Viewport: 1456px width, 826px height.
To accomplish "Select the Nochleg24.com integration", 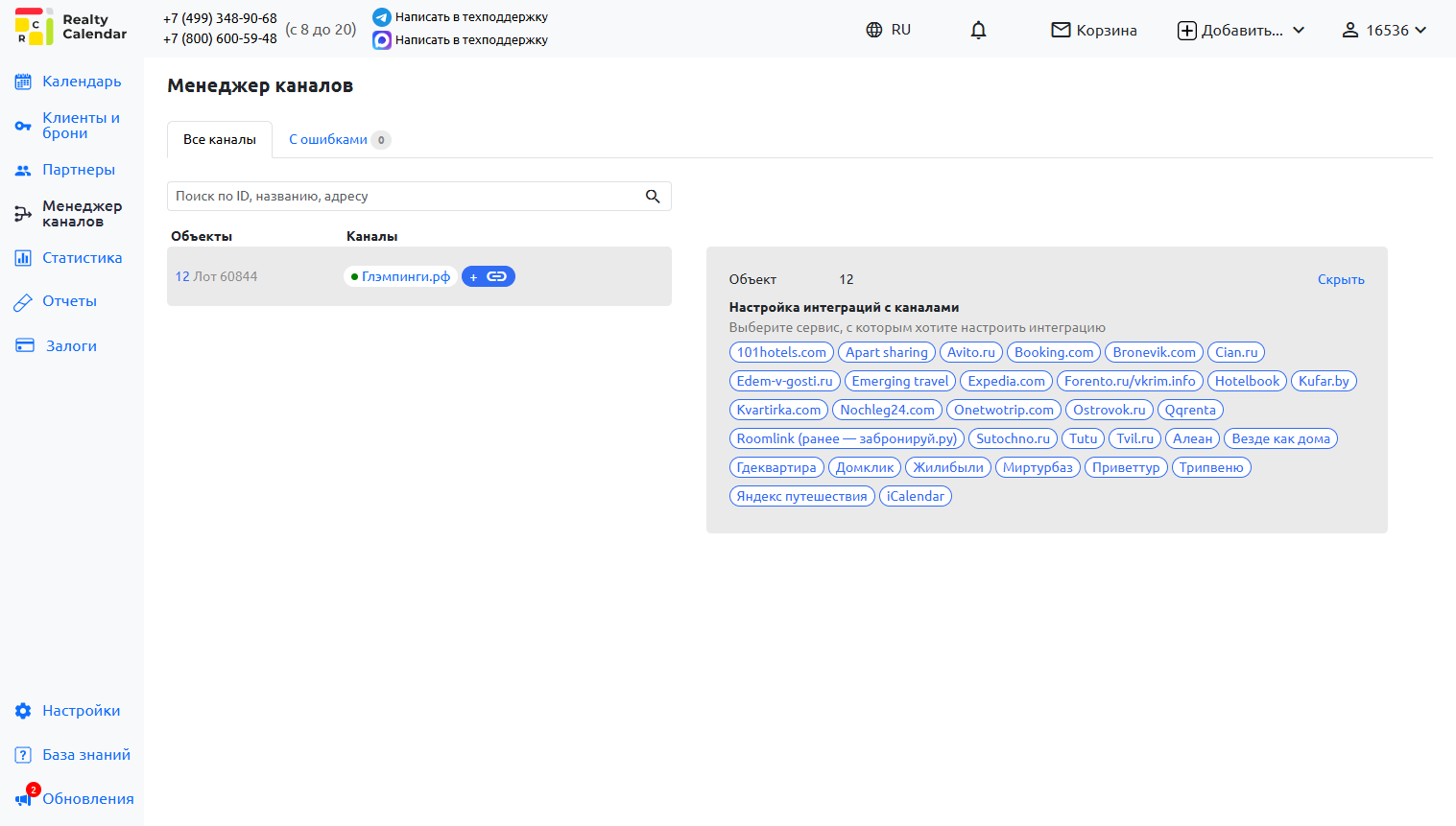I will pos(887,410).
